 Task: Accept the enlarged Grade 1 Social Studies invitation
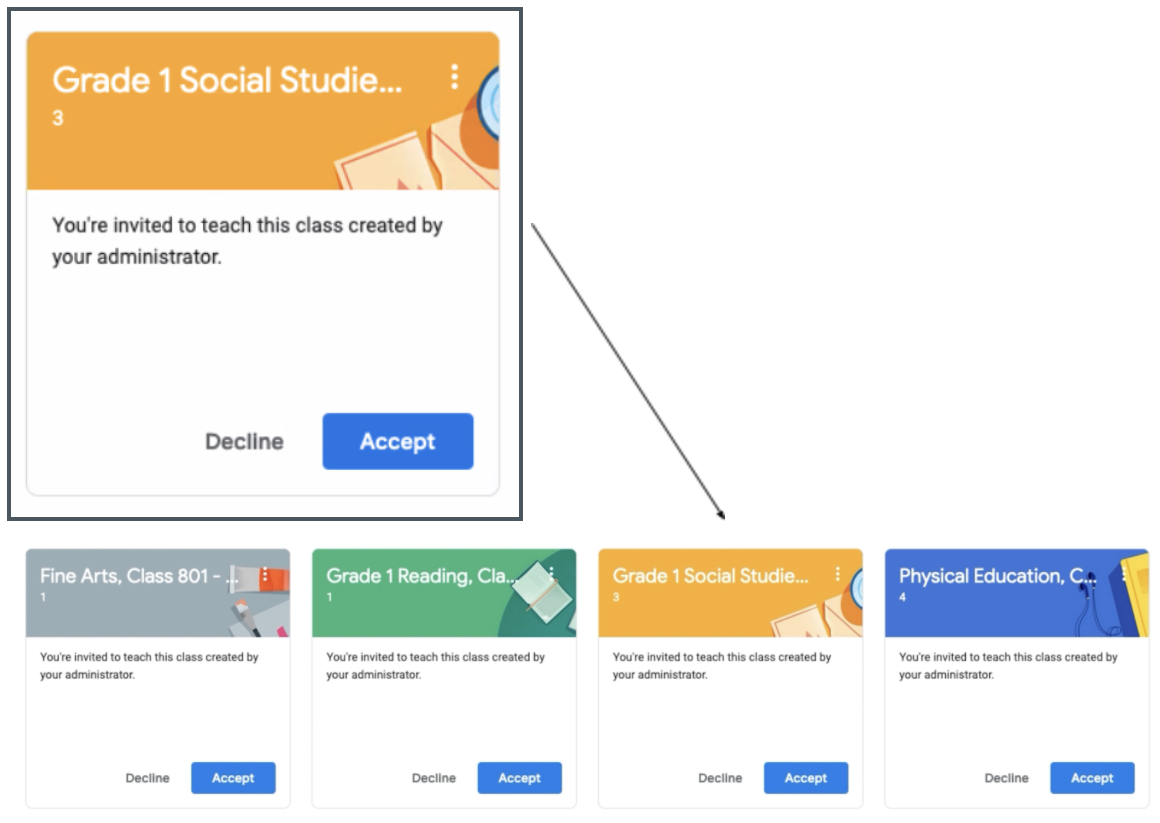coord(397,441)
